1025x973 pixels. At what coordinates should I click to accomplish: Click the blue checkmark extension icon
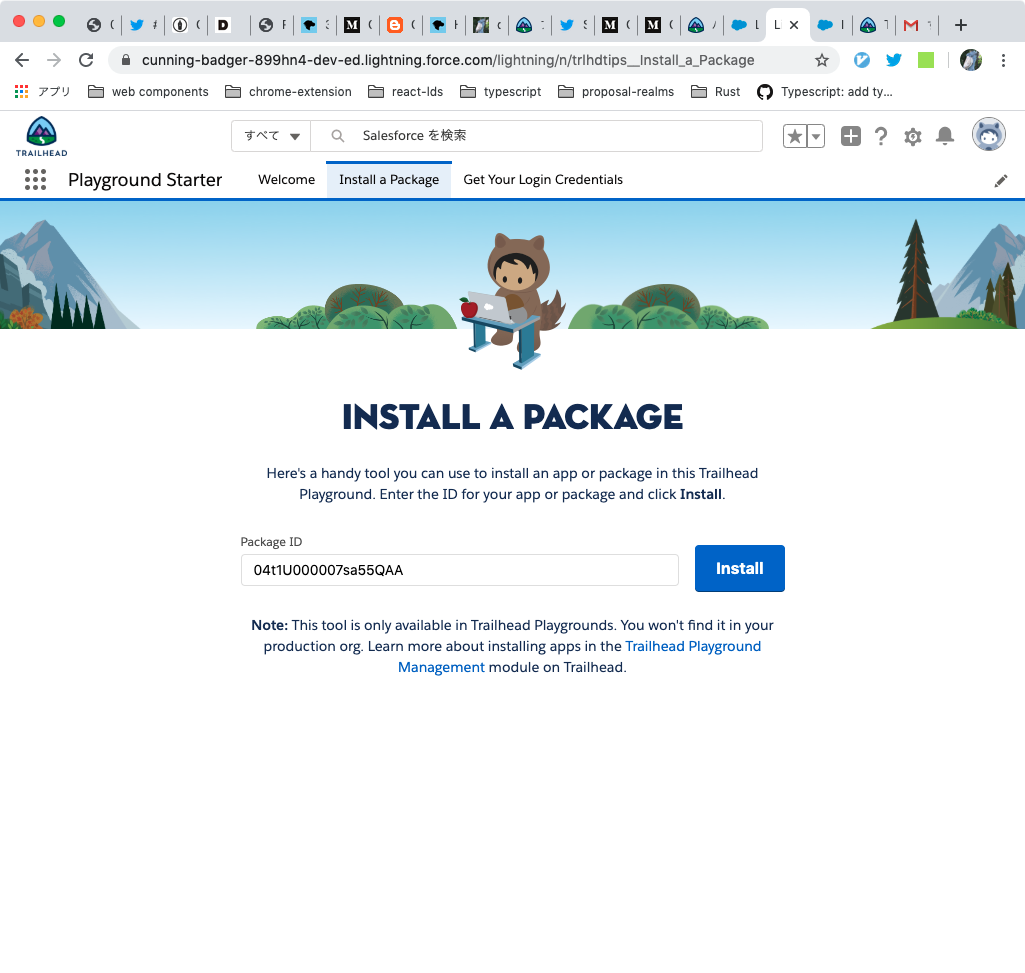tap(862, 60)
